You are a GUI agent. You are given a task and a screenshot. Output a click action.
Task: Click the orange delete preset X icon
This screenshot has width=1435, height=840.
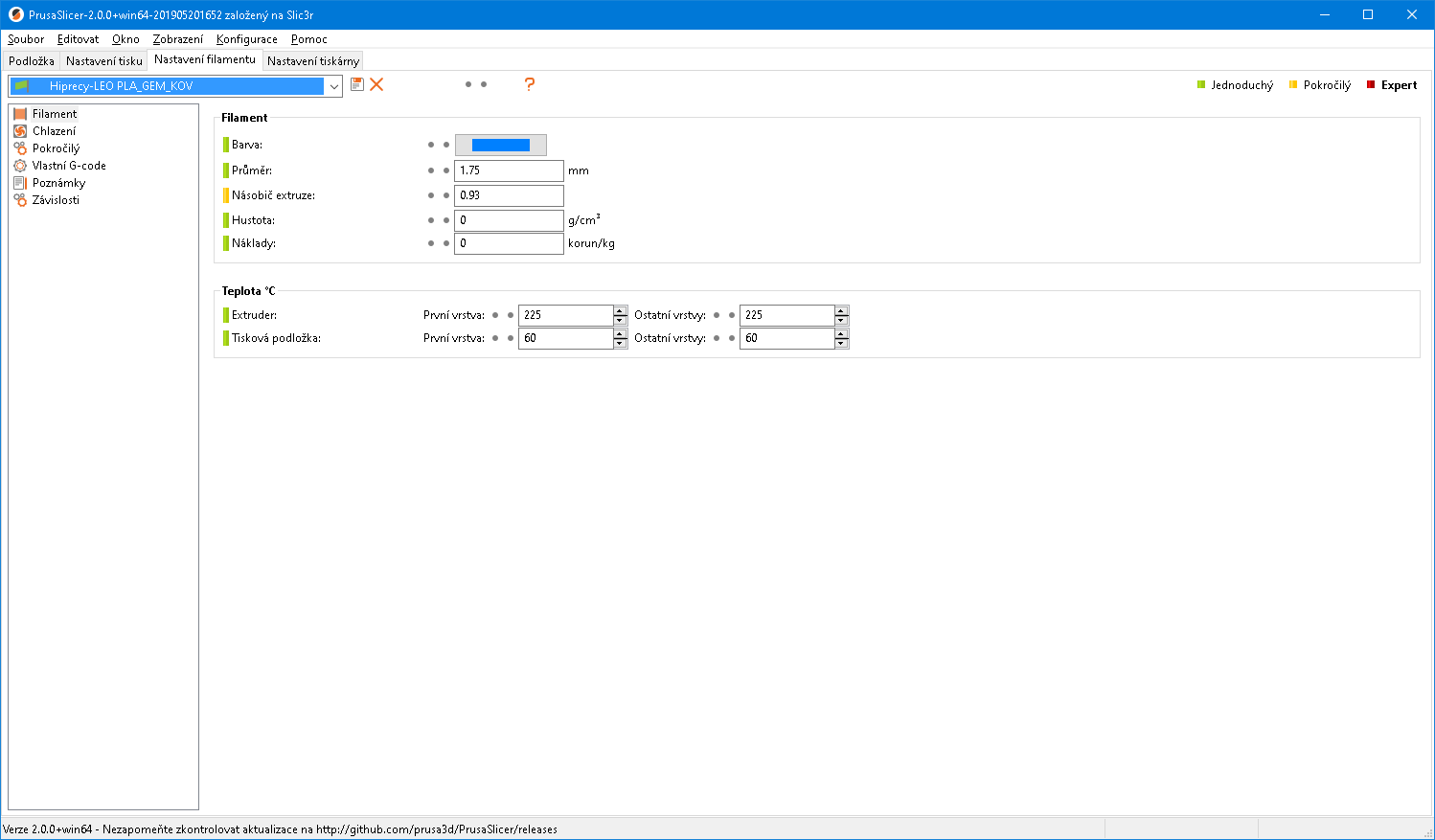click(x=376, y=84)
